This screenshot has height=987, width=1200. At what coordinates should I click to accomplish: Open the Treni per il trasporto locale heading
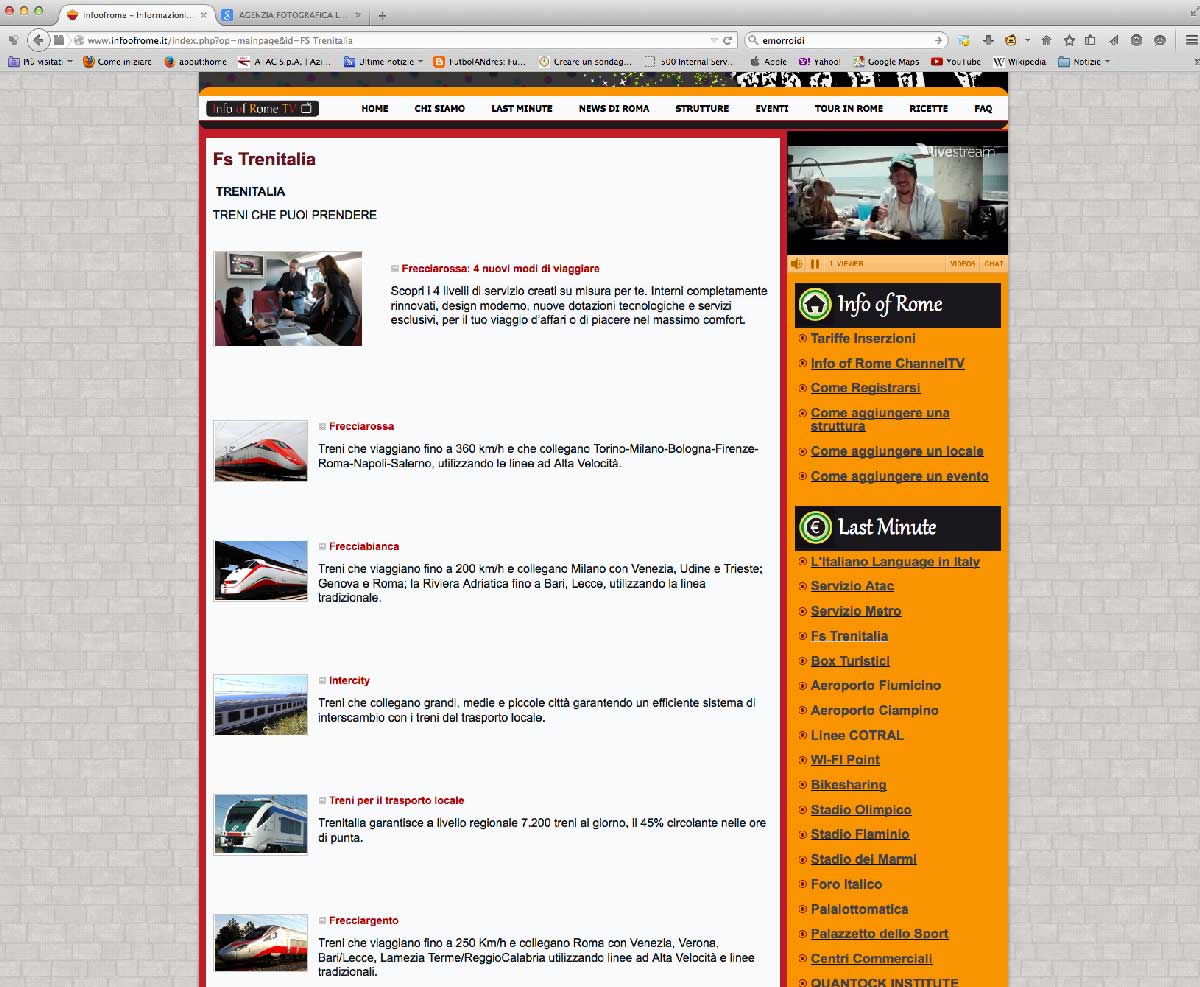click(396, 801)
